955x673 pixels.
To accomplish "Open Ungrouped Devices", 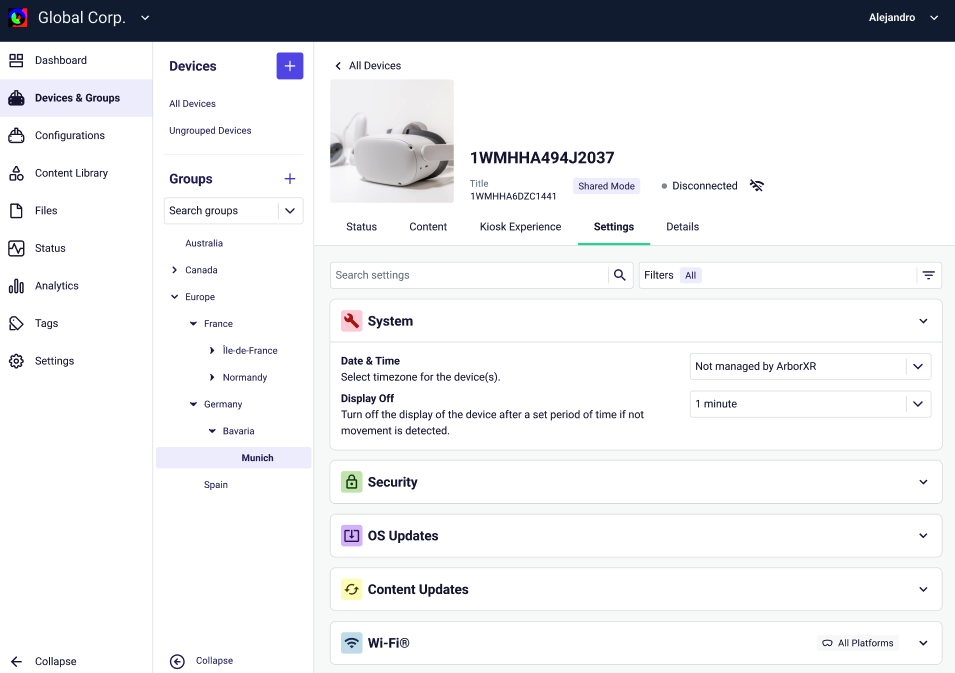I will (210, 130).
